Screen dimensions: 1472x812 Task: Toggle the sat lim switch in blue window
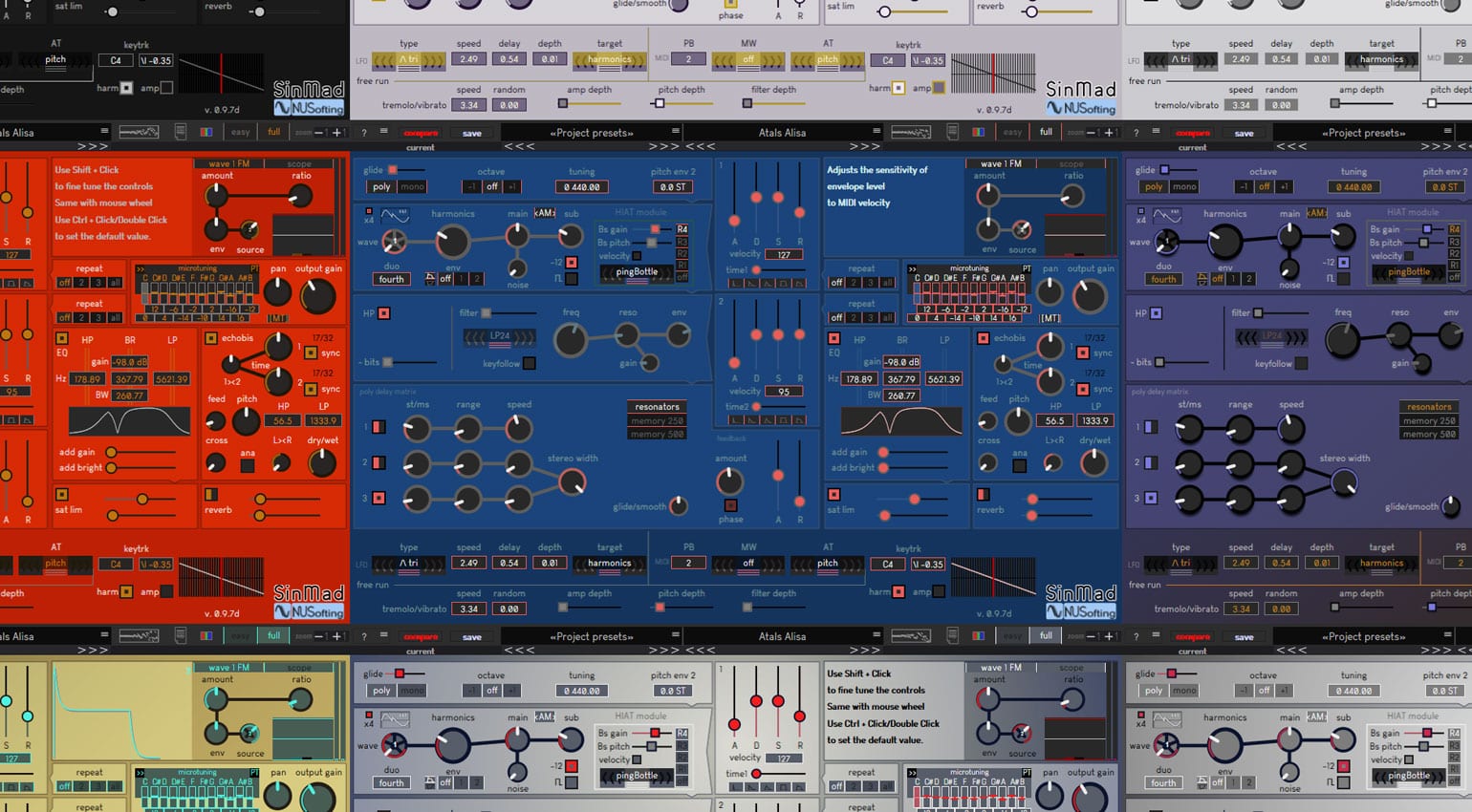pos(833,494)
